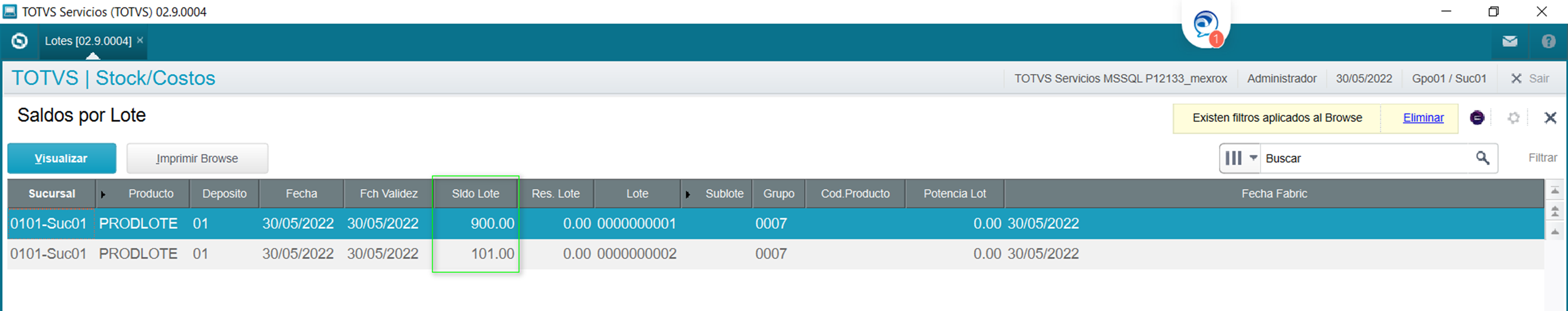1568x311 pixels.
Task: Click the Sldo Lote column header
Action: coord(476,193)
